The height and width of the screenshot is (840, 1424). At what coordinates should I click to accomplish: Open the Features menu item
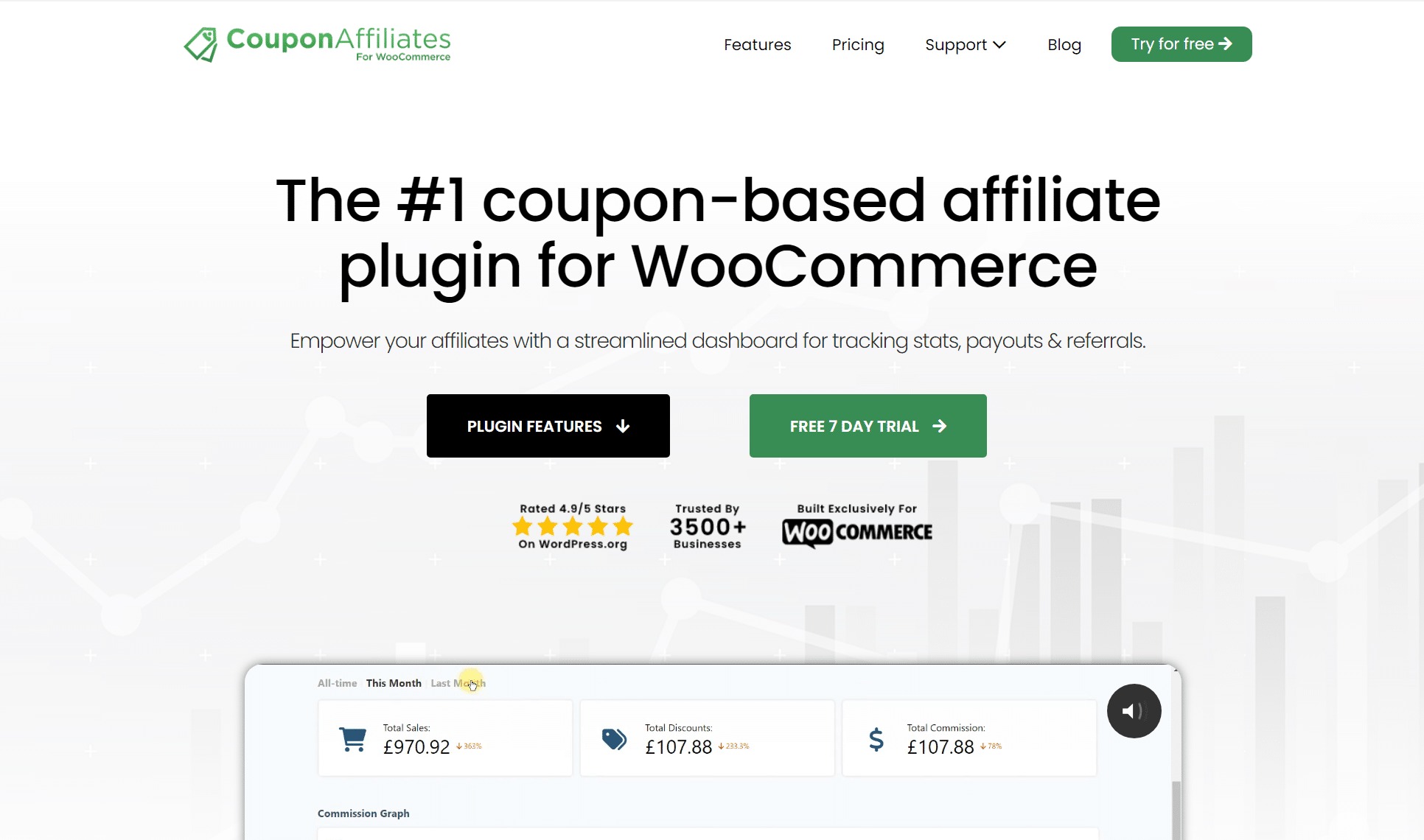757,44
